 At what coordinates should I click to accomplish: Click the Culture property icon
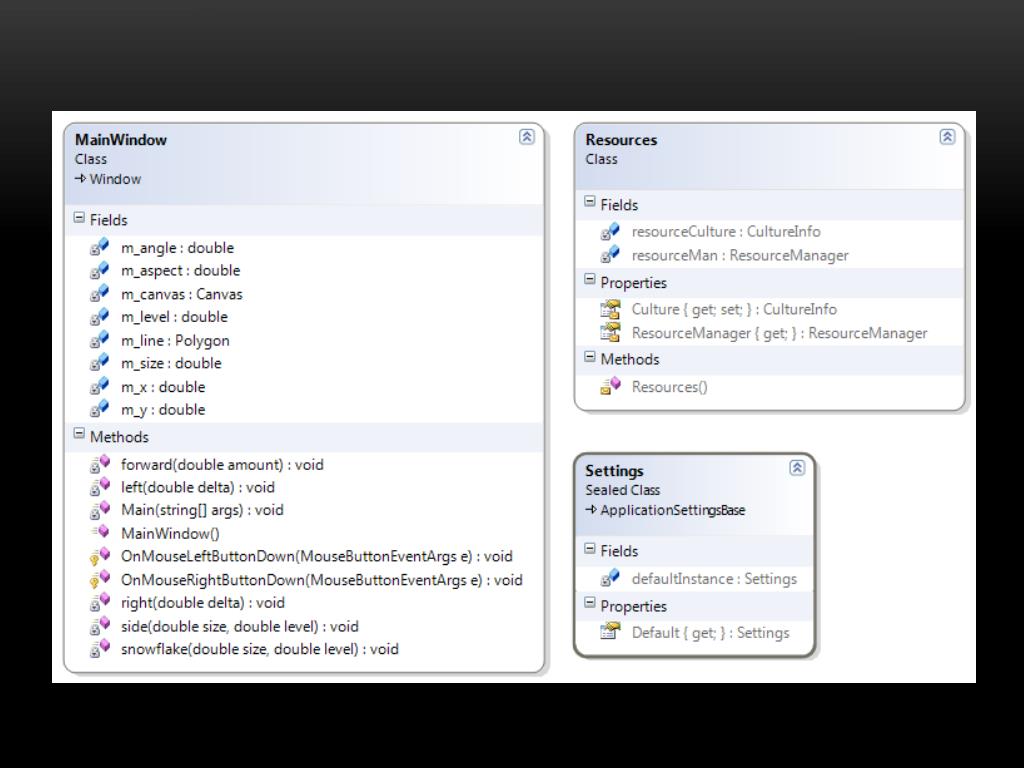[x=610, y=309]
